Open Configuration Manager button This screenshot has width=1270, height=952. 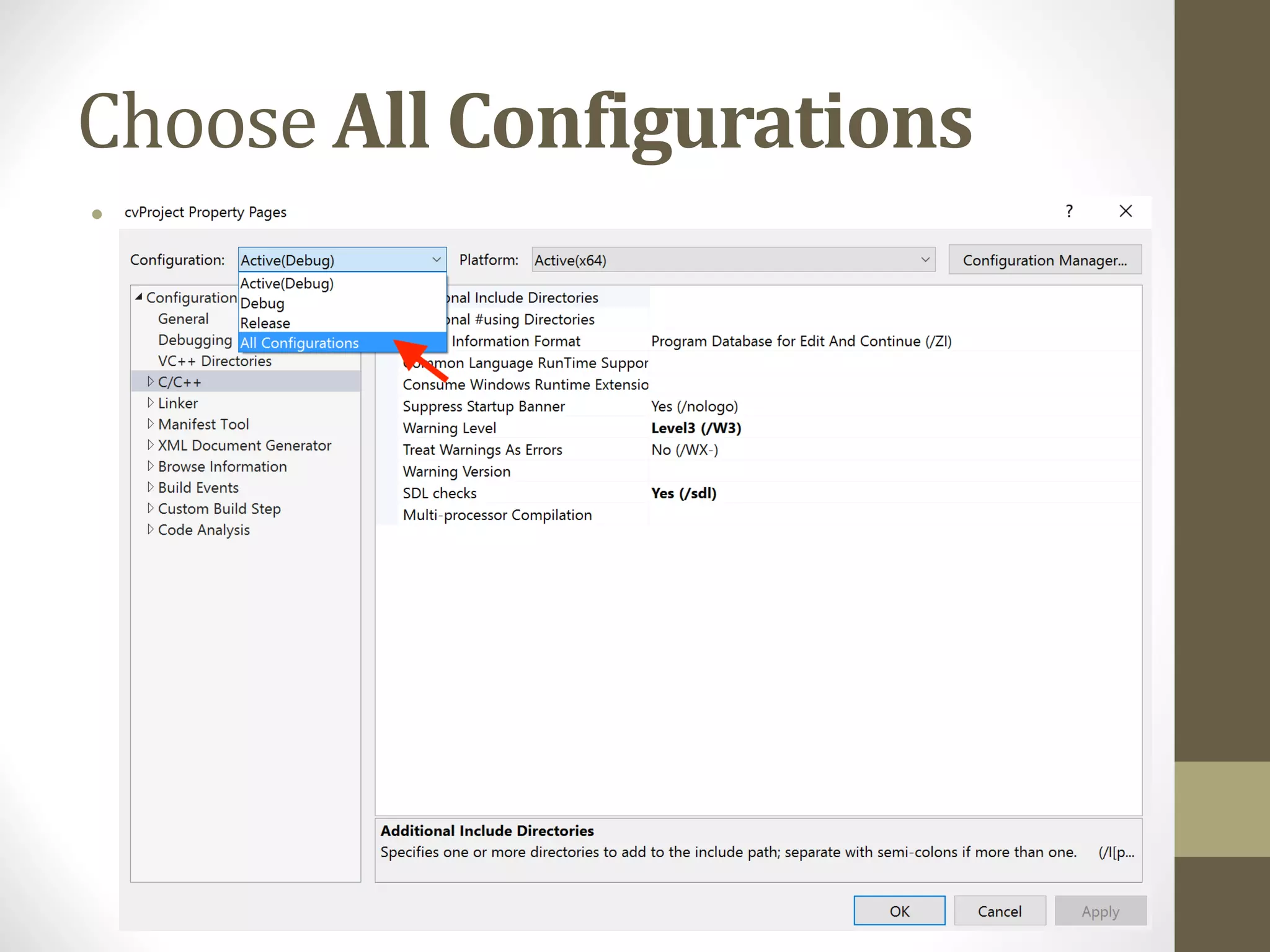[x=1044, y=260]
